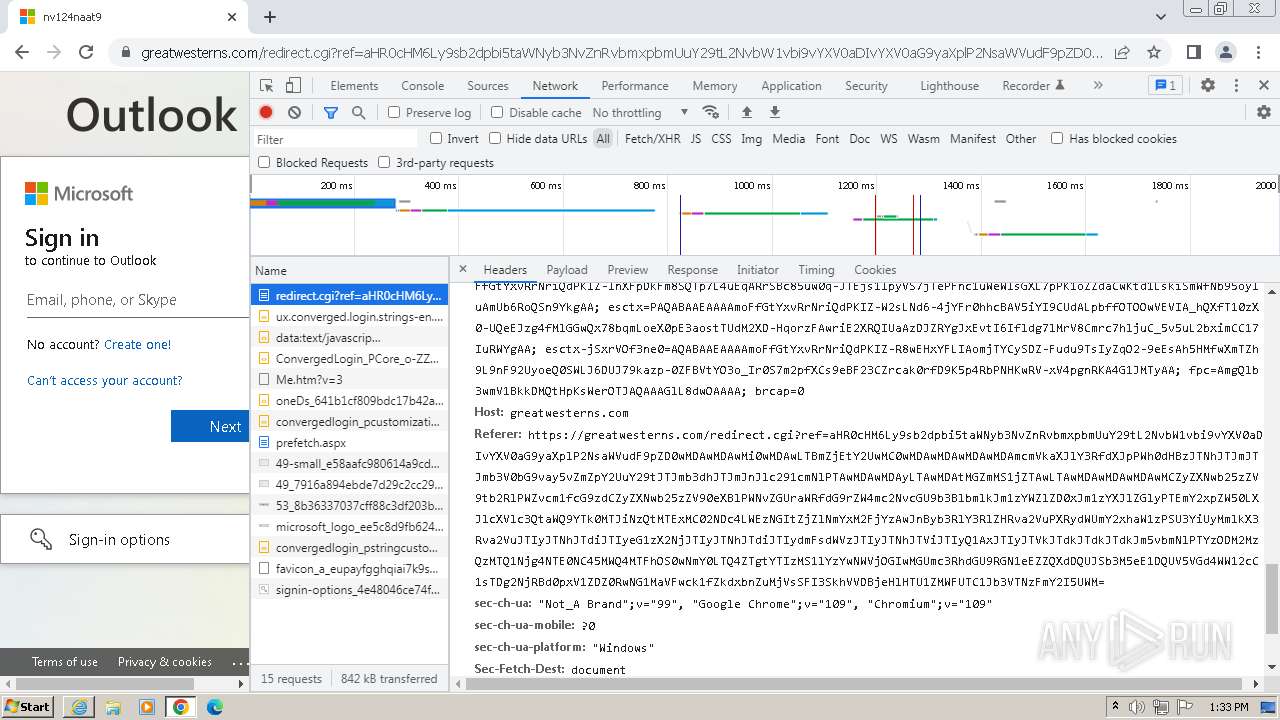Filter requests by JS type
This screenshot has height=720, width=1280.
[696, 139]
